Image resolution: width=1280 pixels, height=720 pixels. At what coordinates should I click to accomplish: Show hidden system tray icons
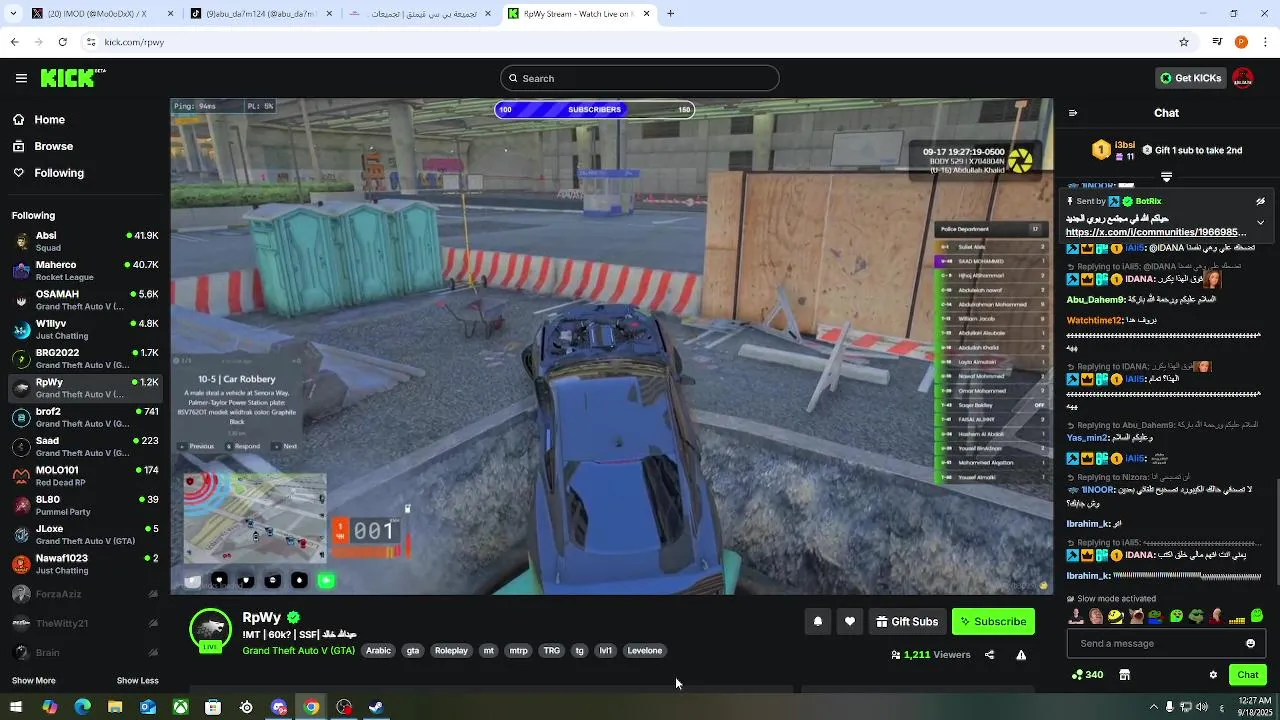[1152, 707]
